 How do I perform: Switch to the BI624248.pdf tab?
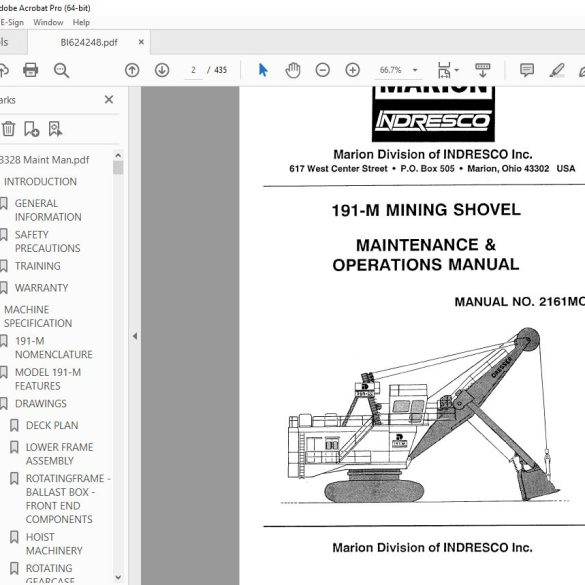click(89, 42)
